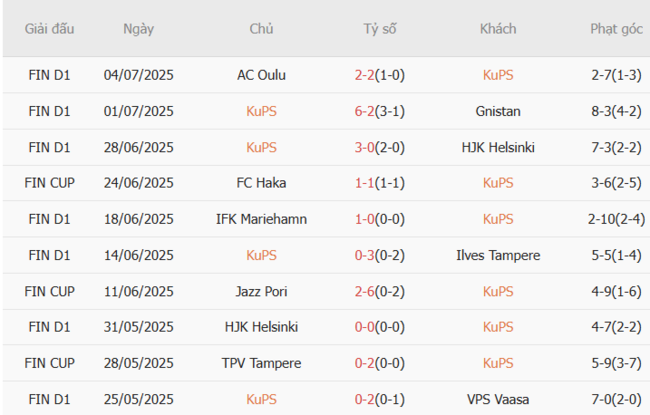Image resolution: width=650 pixels, height=415 pixels.
Task: Click HJK Helsinki home team on 31/05/2025
Action: [262, 327]
